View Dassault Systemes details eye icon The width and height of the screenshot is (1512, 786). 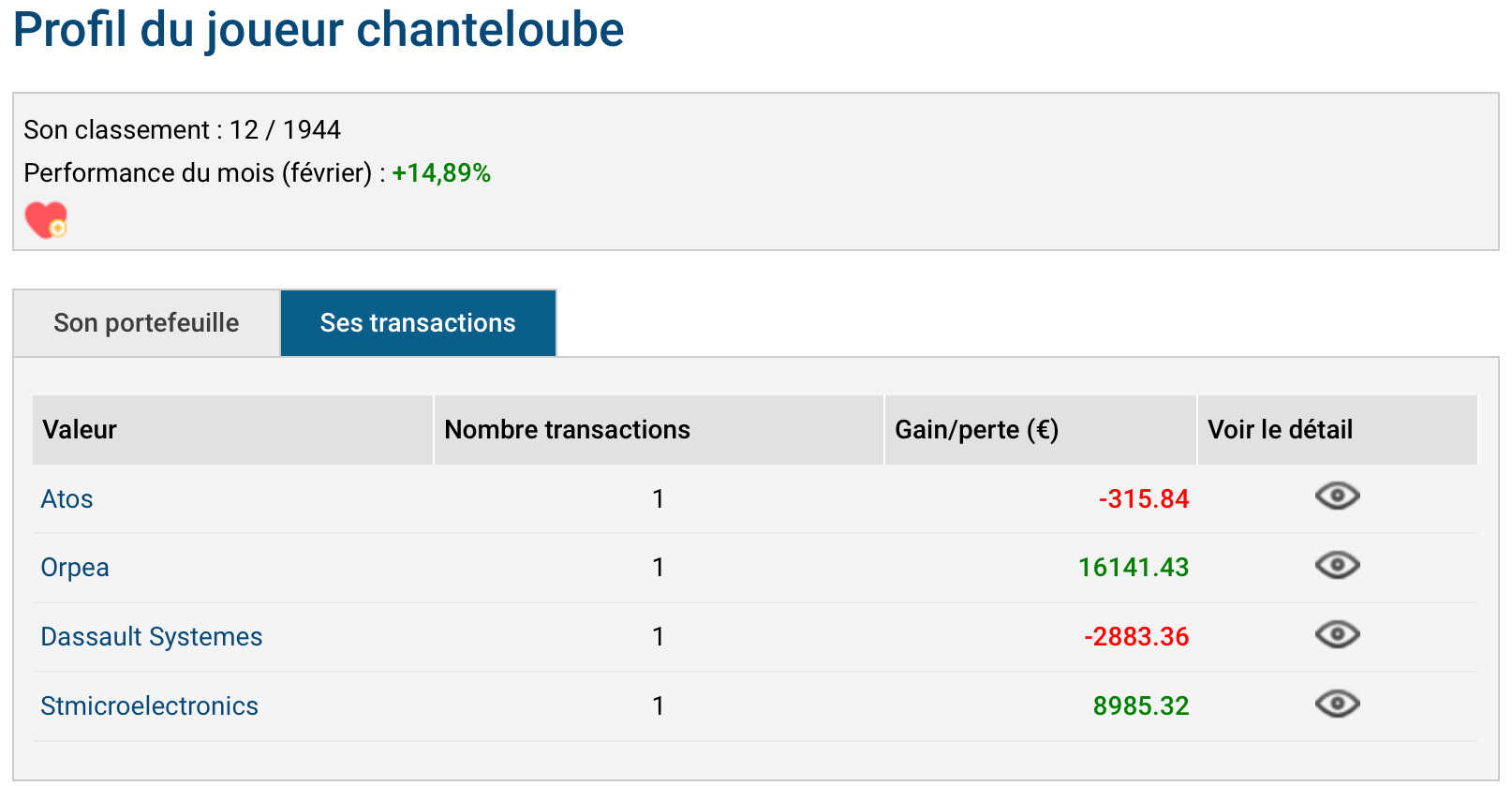(1337, 634)
